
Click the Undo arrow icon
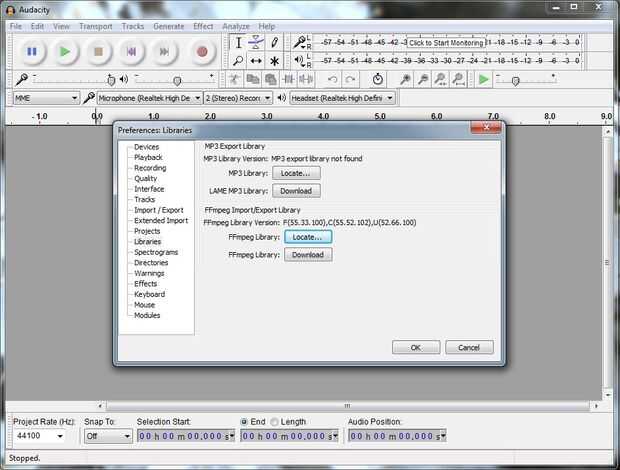click(x=332, y=79)
